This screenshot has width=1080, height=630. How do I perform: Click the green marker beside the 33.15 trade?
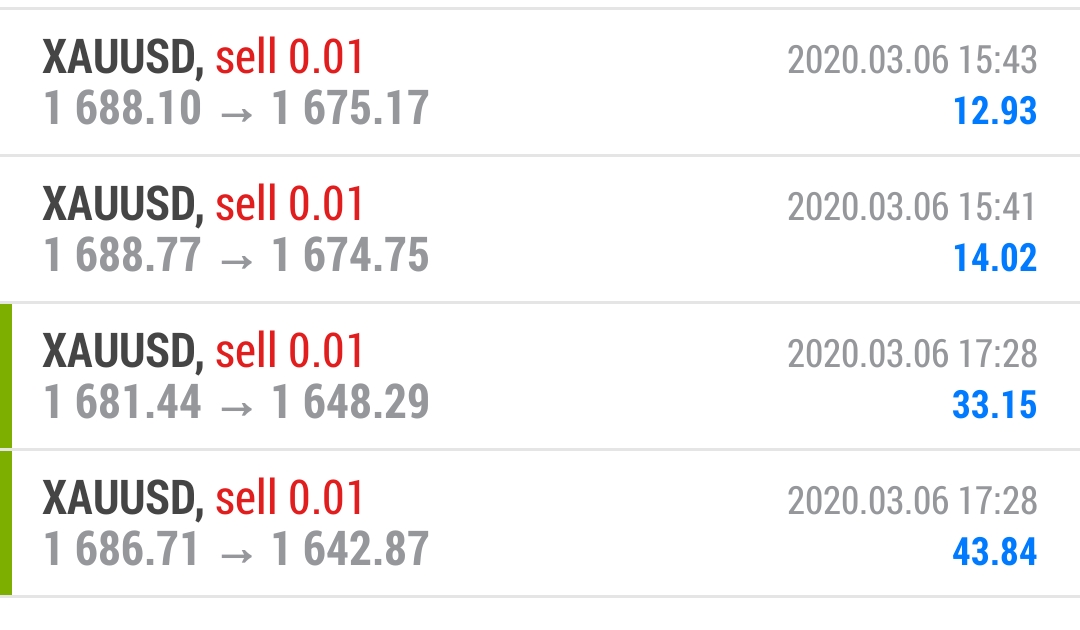pos(6,376)
